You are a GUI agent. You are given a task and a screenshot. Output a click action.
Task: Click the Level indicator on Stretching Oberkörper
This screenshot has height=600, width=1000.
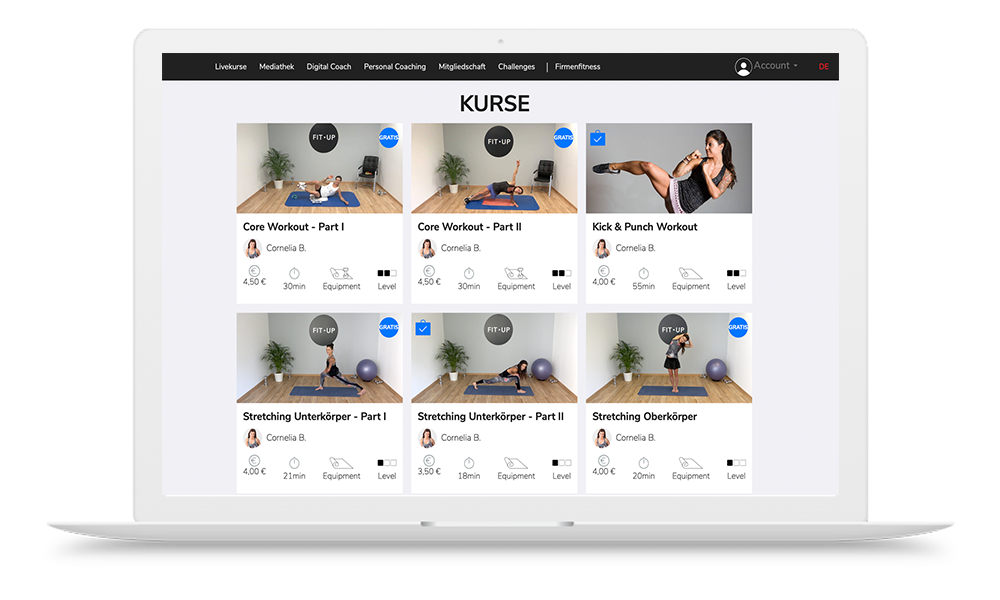coord(736,463)
